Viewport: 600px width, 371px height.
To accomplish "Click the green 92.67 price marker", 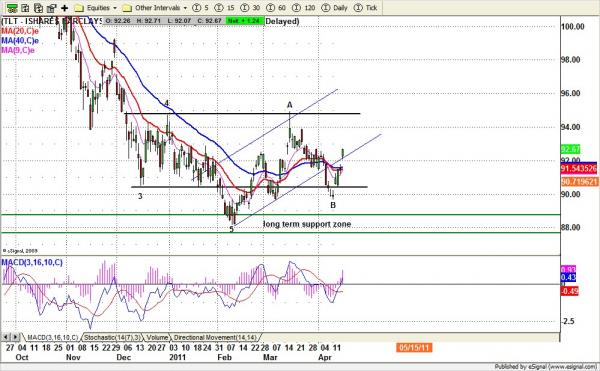I will click(570, 149).
